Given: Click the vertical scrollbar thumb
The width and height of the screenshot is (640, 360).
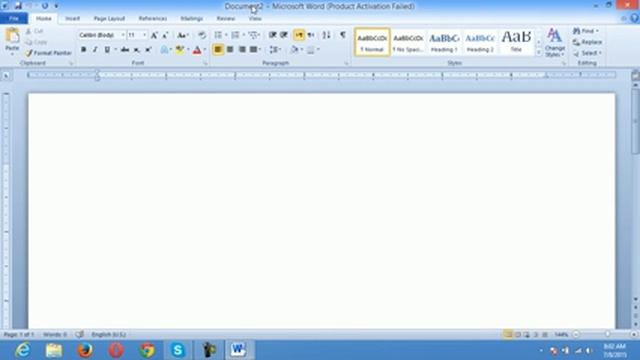Looking at the screenshot, I should (635, 122).
